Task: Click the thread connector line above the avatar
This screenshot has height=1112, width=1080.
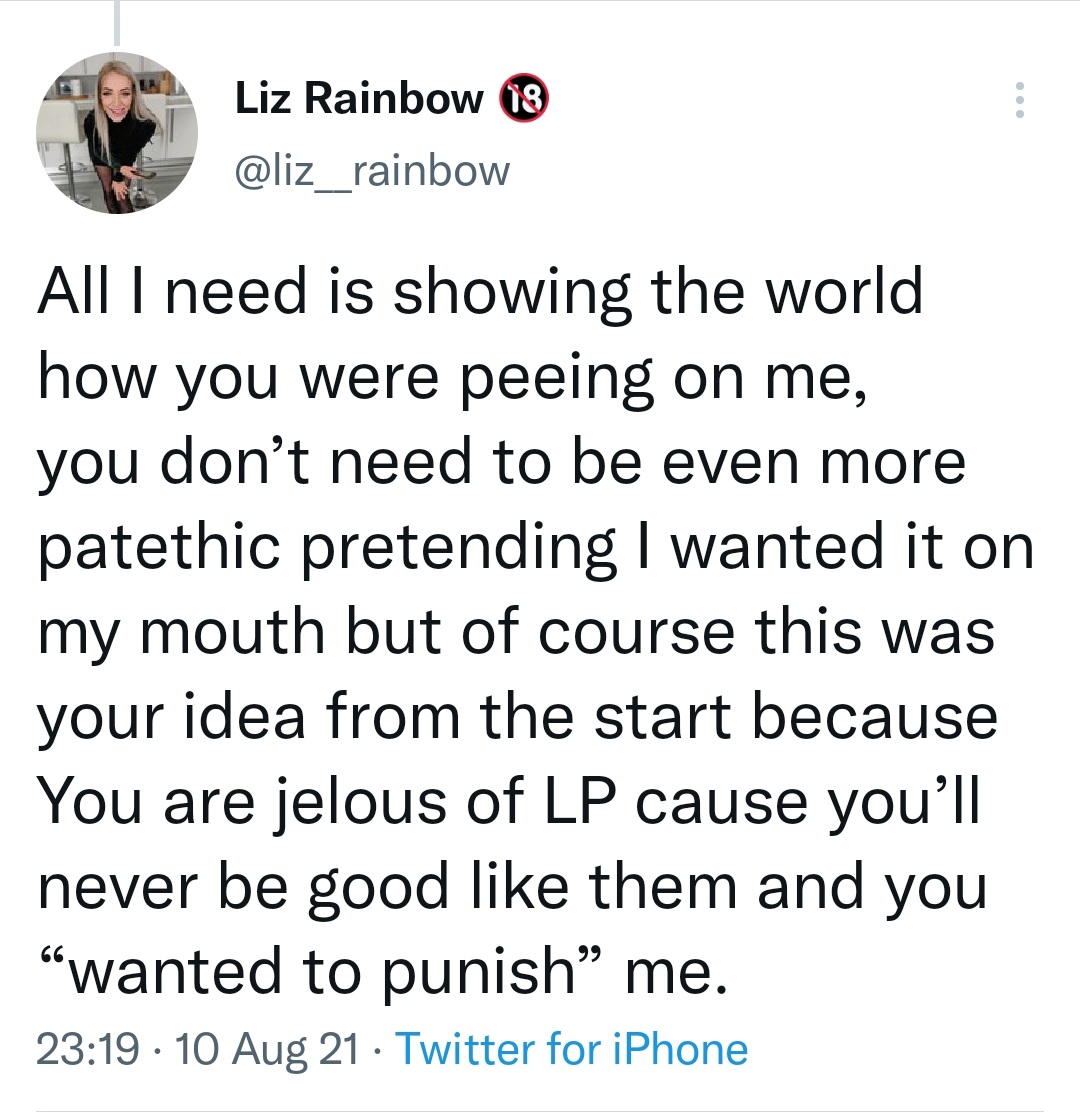Action: pos(117,22)
